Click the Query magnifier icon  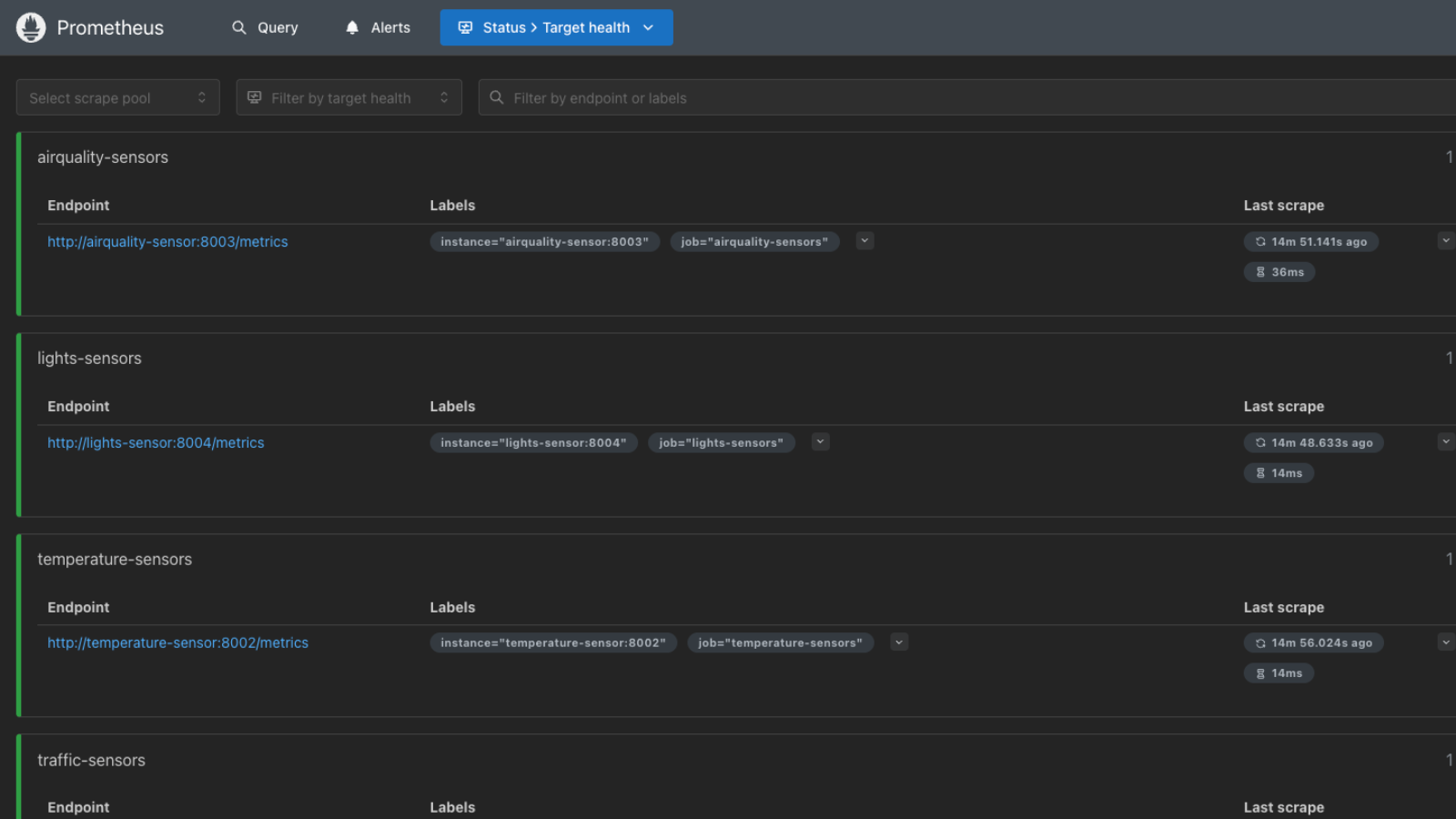coord(239,27)
